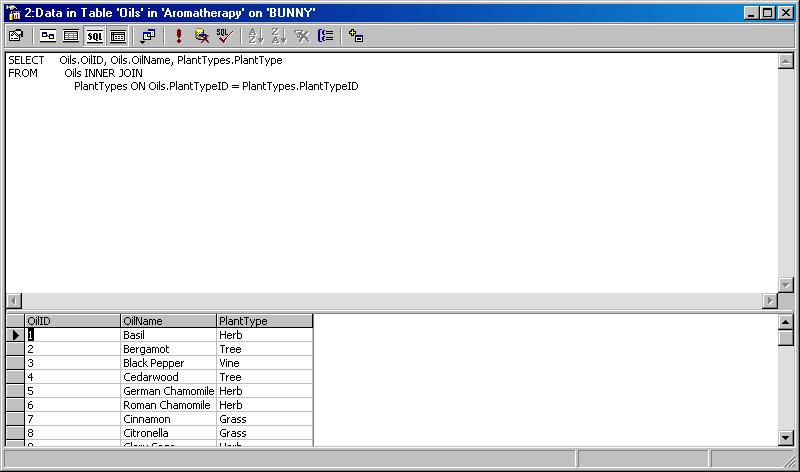The height and width of the screenshot is (472, 800).
Task: Click the Cancel execution toolbar icon
Action: [x=202, y=36]
